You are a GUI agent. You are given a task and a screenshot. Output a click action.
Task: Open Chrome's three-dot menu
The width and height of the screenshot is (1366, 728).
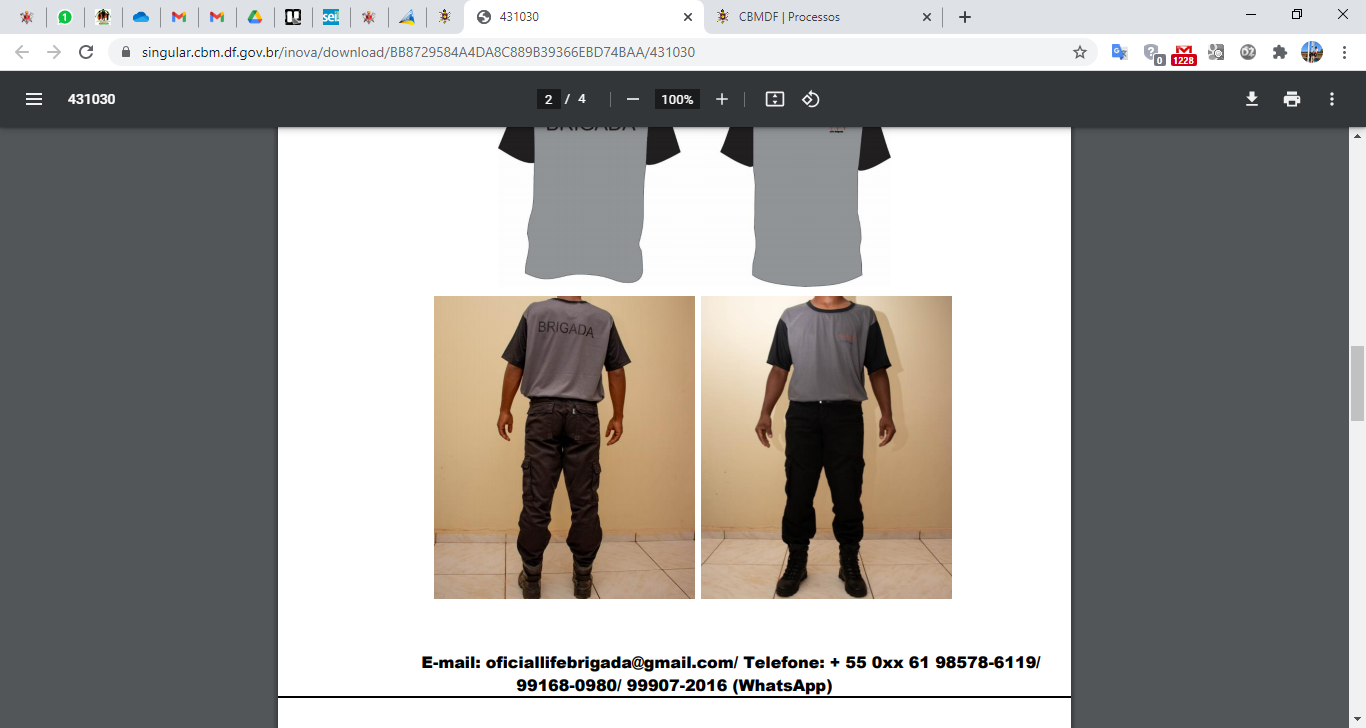(1344, 52)
